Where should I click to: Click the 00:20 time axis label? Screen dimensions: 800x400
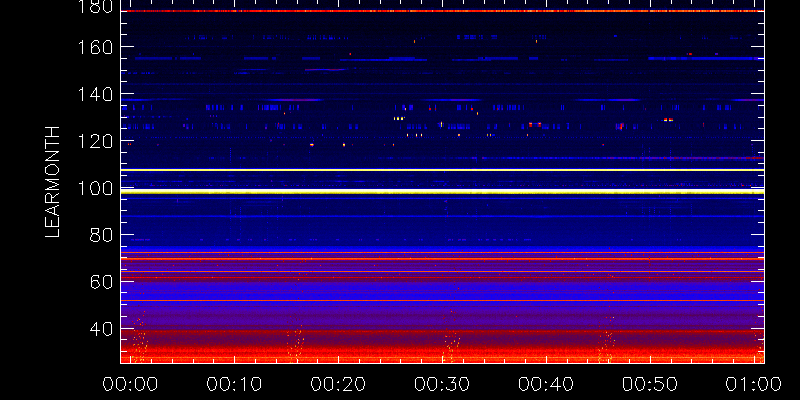click(x=338, y=384)
